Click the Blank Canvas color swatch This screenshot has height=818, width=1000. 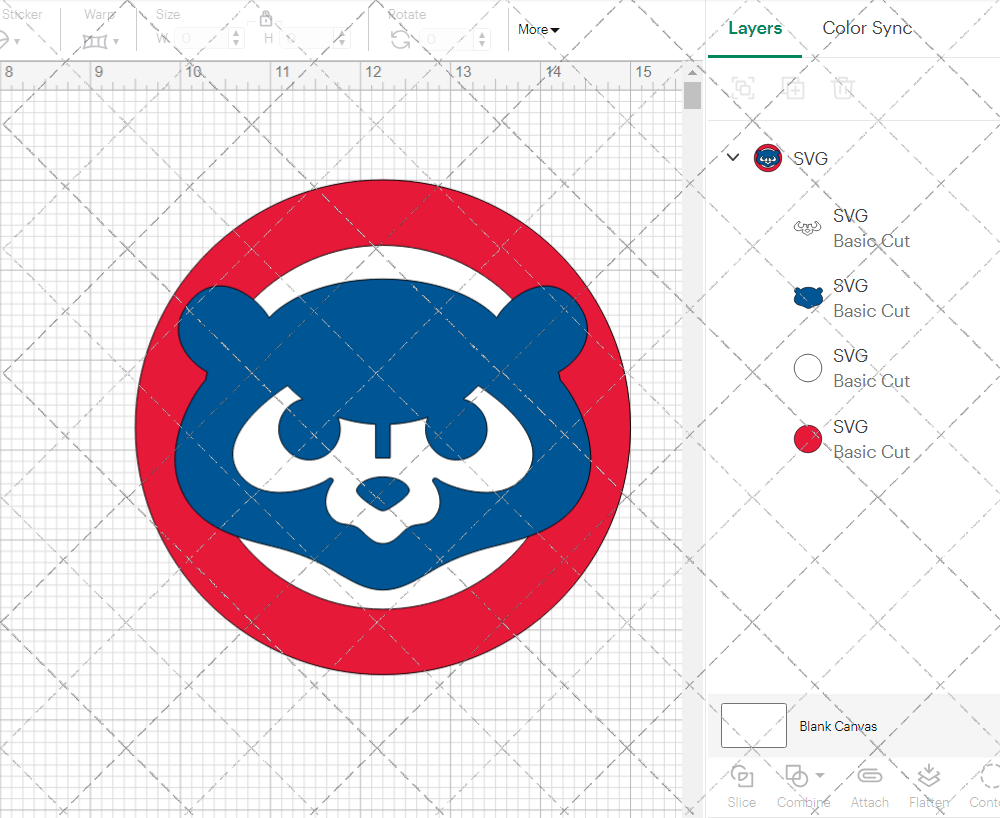pyautogui.click(x=753, y=726)
